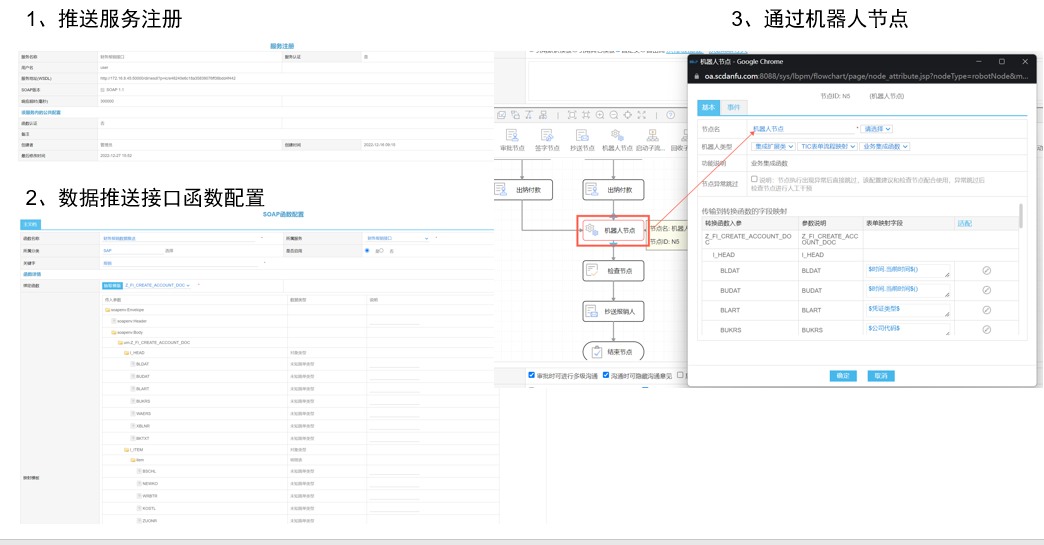Click the 检查节点 flowchart node
This screenshot has width=1044, height=545.
[x=613, y=271]
